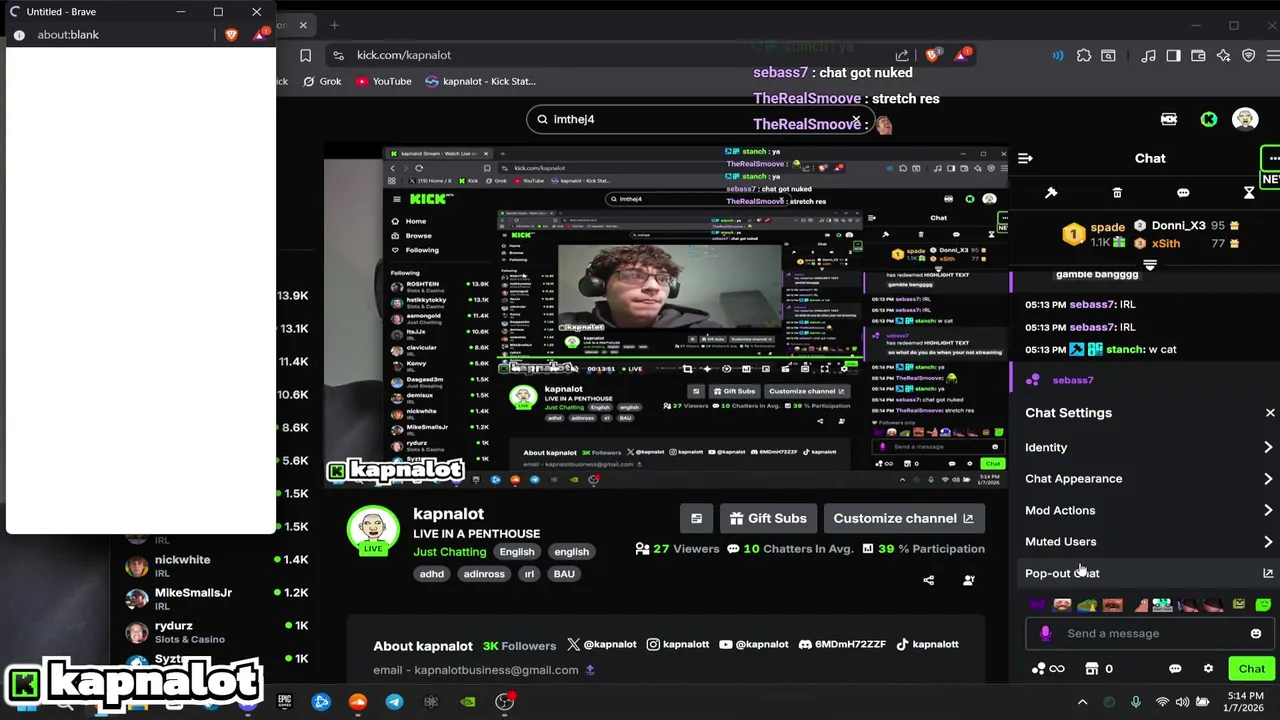Click the kapnalot channel avatar with LIVE badge
Viewport: 1280px width, 720px height.
click(x=373, y=530)
